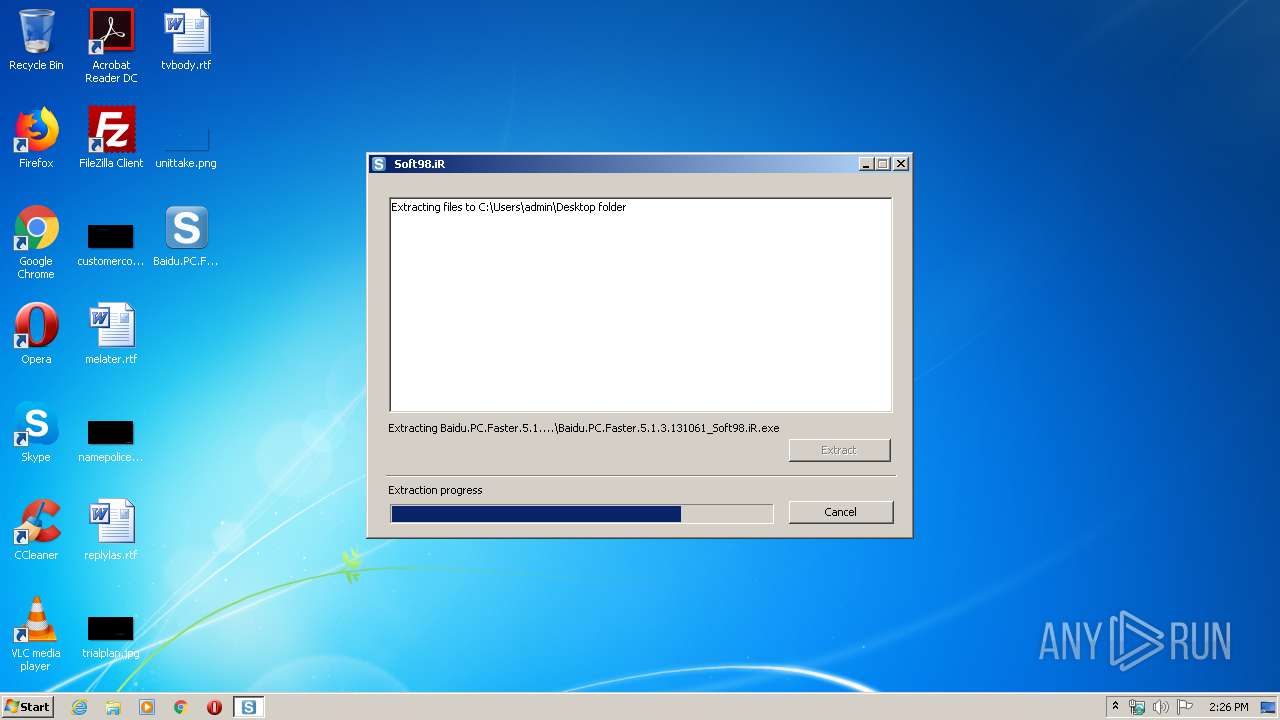Select the melater.rtf desktop file
This screenshot has width=1280, height=720.
pyautogui.click(x=111, y=334)
